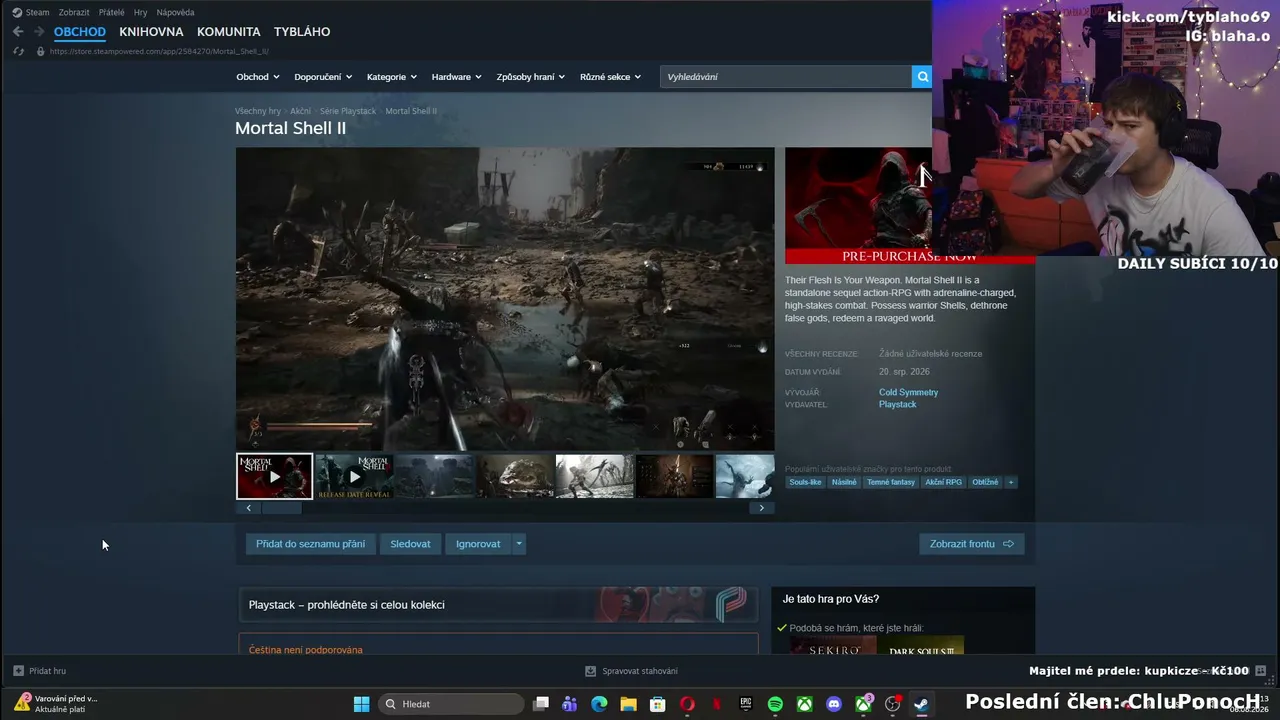Move thumbnail strip left with arrow
The image size is (1280, 720).
pyautogui.click(x=249, y=508)
